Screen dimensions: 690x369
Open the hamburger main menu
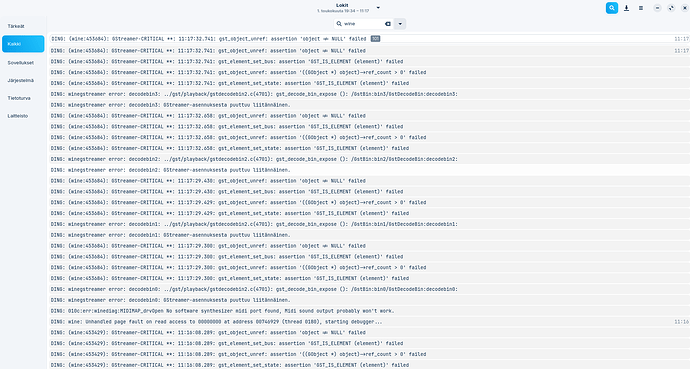(x=641, y=8)
